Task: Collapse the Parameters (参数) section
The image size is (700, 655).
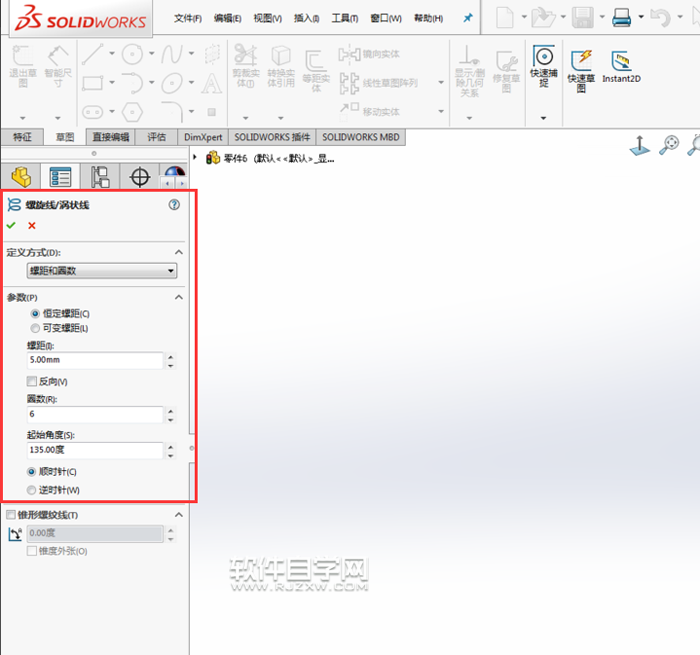Action: click(x=179, y=297)
